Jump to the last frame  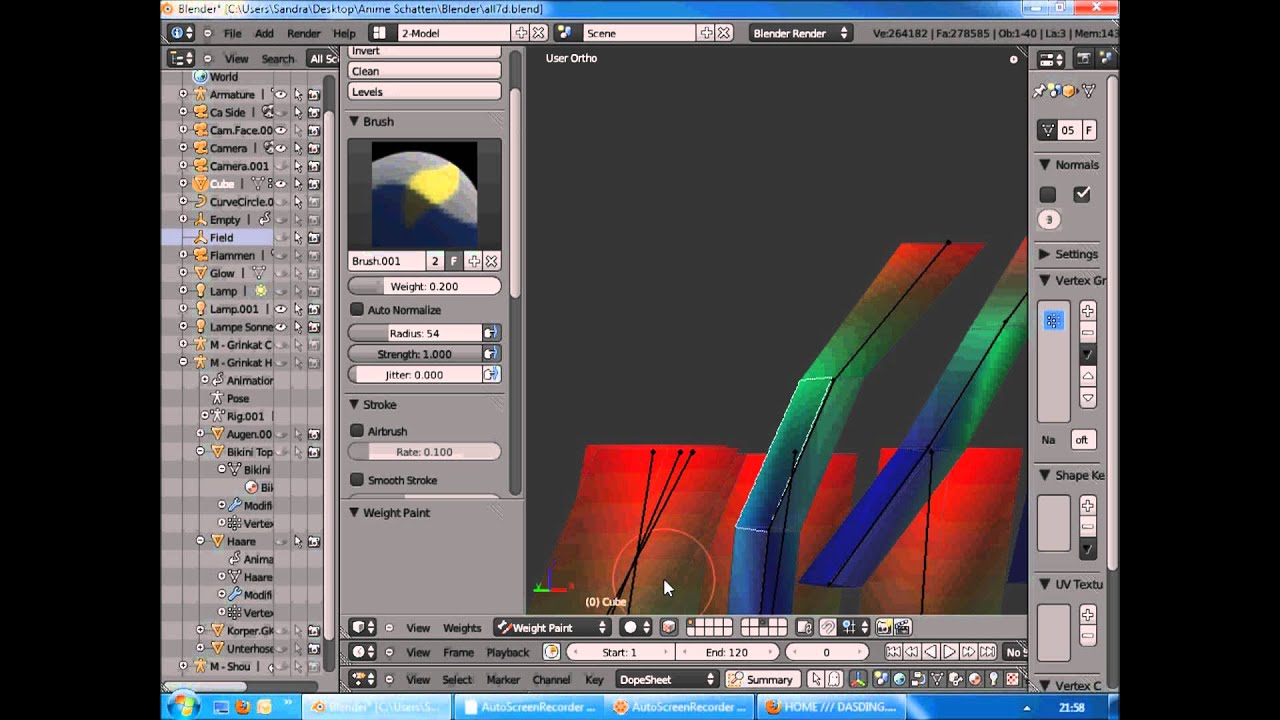pyautogui.click(x=987, y=652)
